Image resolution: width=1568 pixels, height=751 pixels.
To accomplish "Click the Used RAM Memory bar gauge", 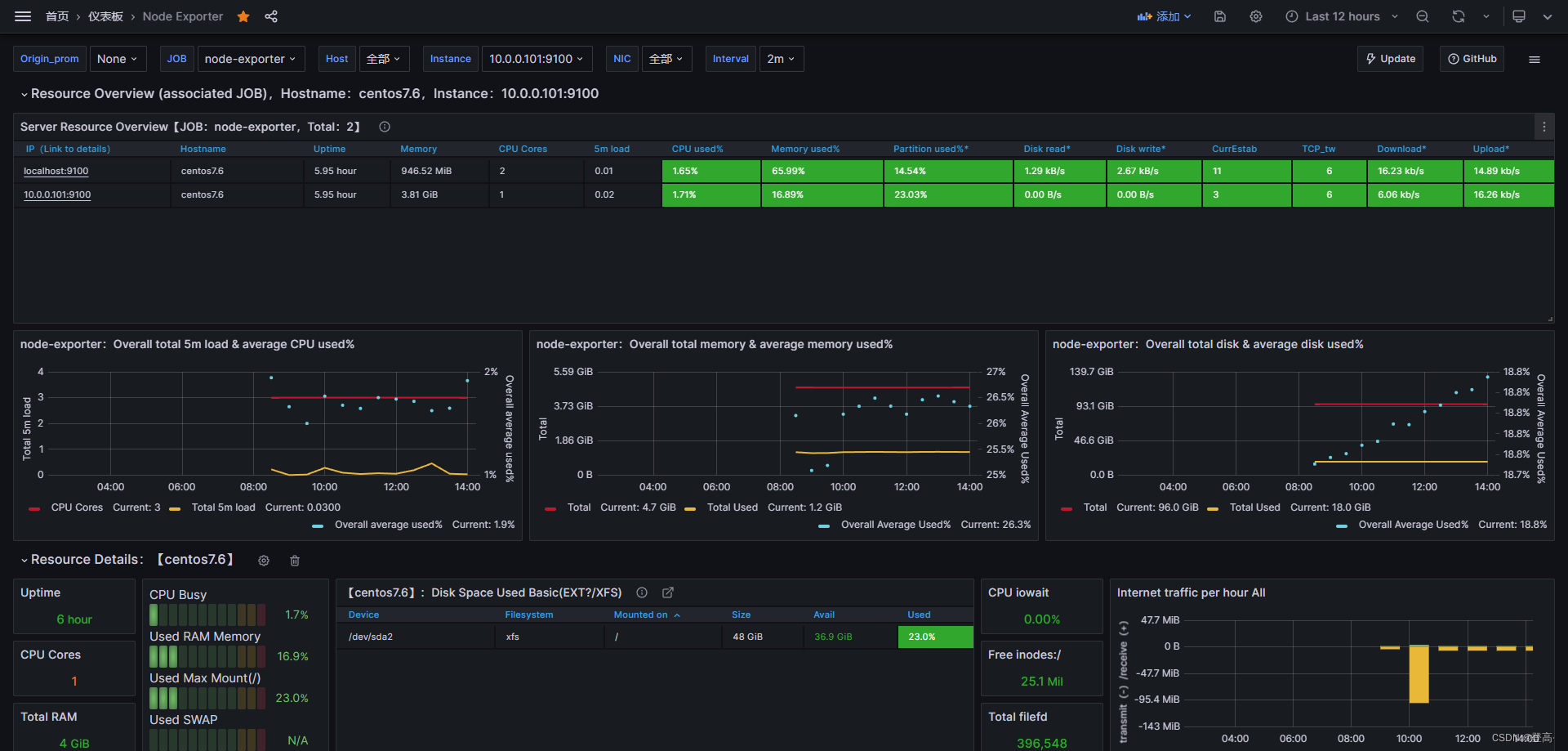I will [x=207, y=656].
